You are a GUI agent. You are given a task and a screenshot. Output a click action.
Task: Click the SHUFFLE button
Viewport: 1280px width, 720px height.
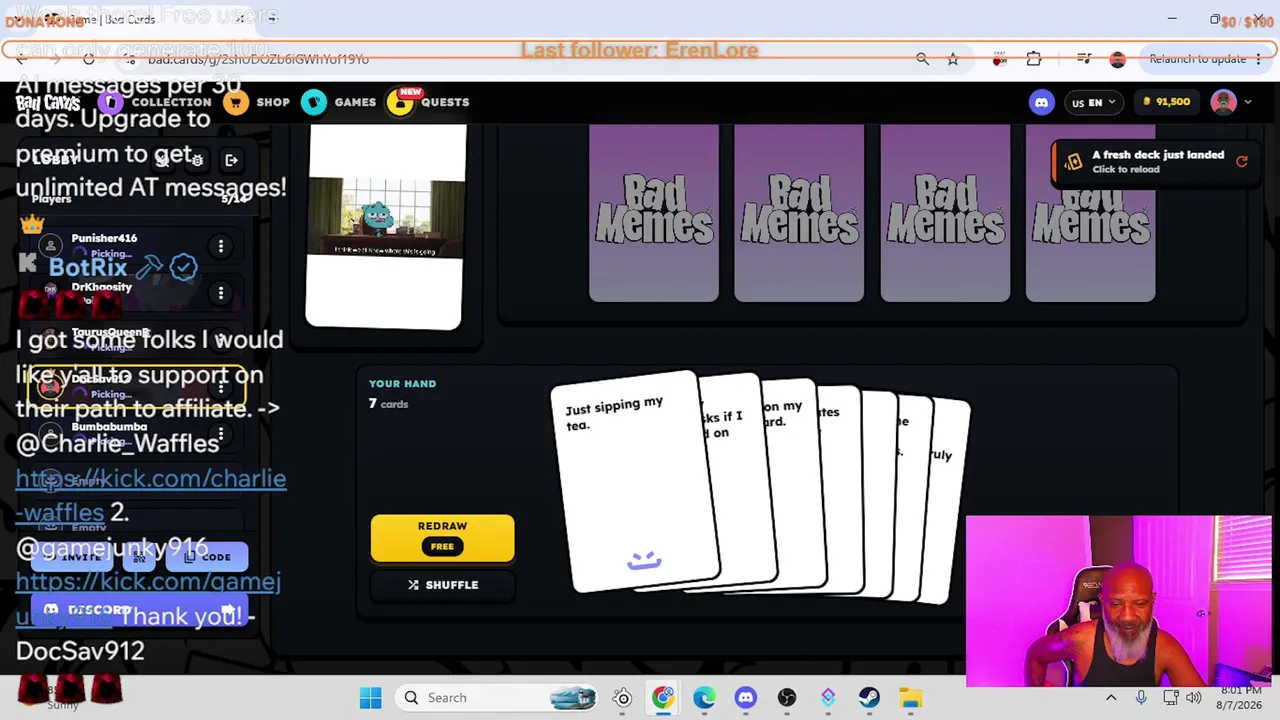[x=442, y=585]
